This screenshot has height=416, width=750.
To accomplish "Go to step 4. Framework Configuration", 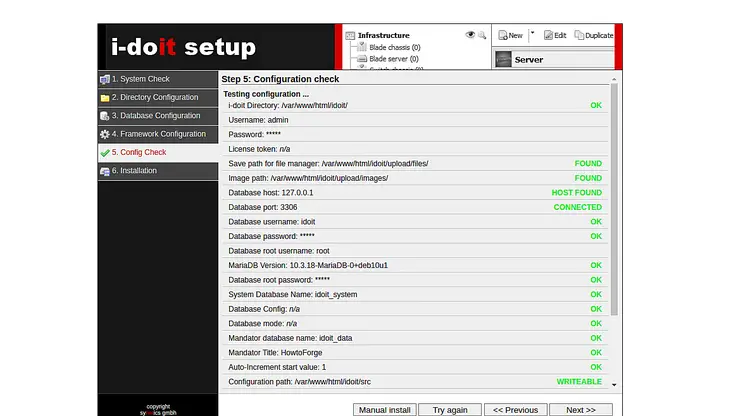I will click(x=158, y=134).
